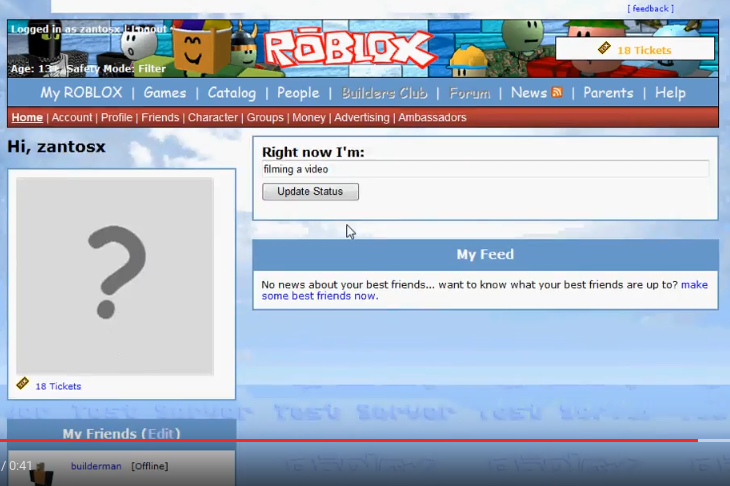Image resolution: width=730 pixels, height=486 pixels.
Task: Open the Money sub-navigation link
Action: pyautogui.click(x=309, y=117)
